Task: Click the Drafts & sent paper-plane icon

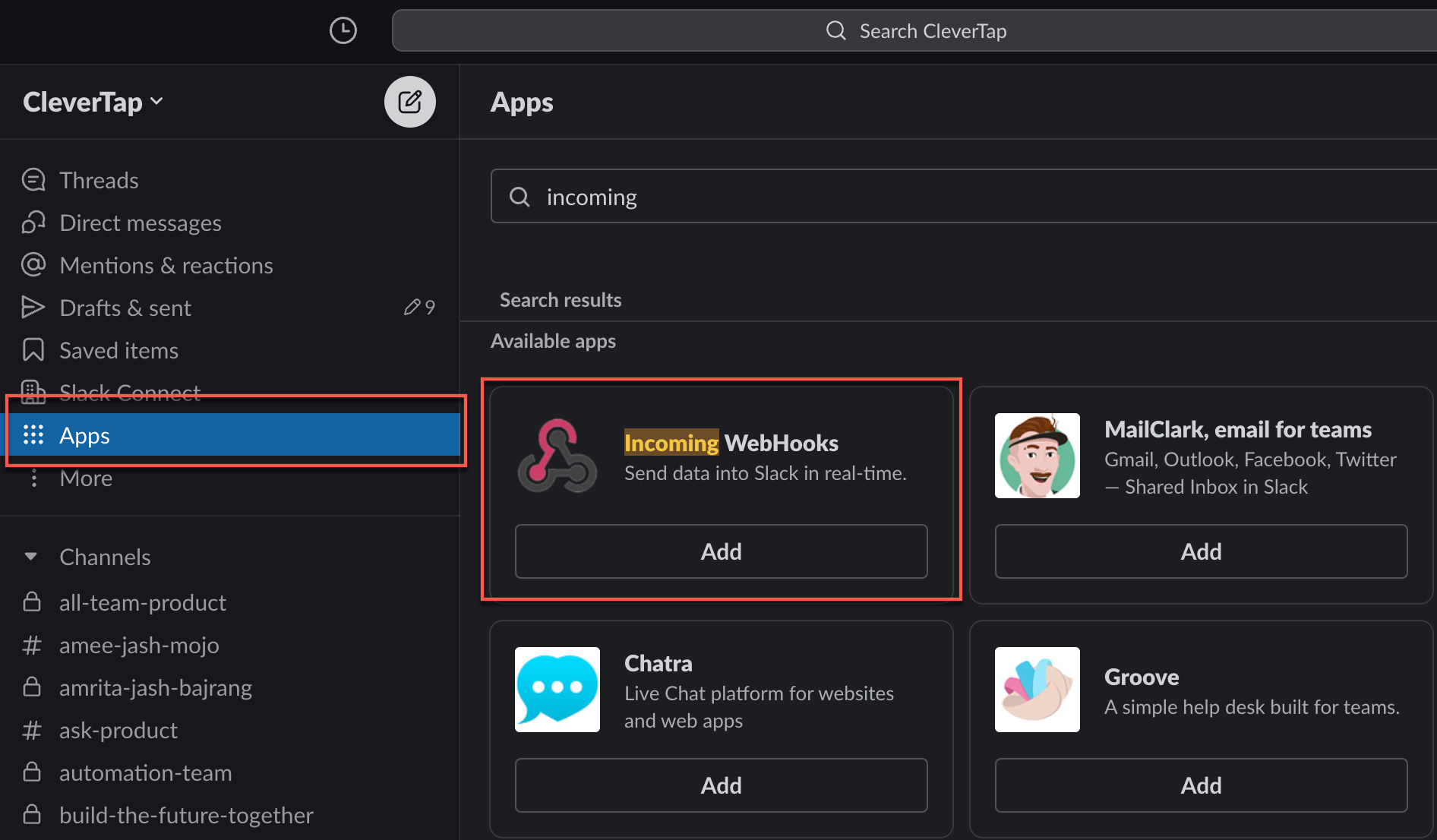Action: pyautogui.click(x=33, y=308)
